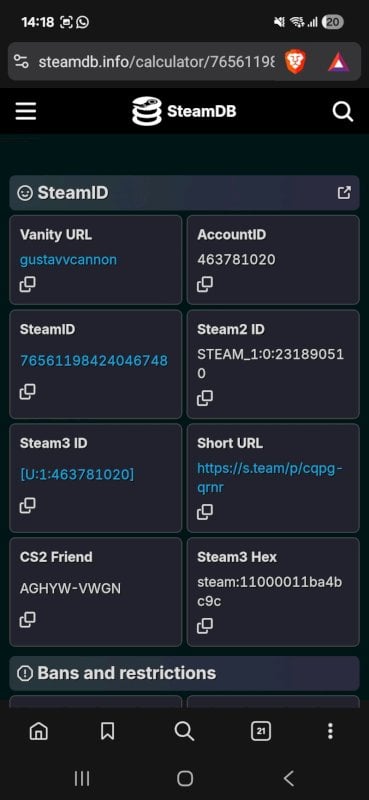This screenshot has width=369, height=800.
Task: Copy the AccountID value
Action: (x=205, y=284)
